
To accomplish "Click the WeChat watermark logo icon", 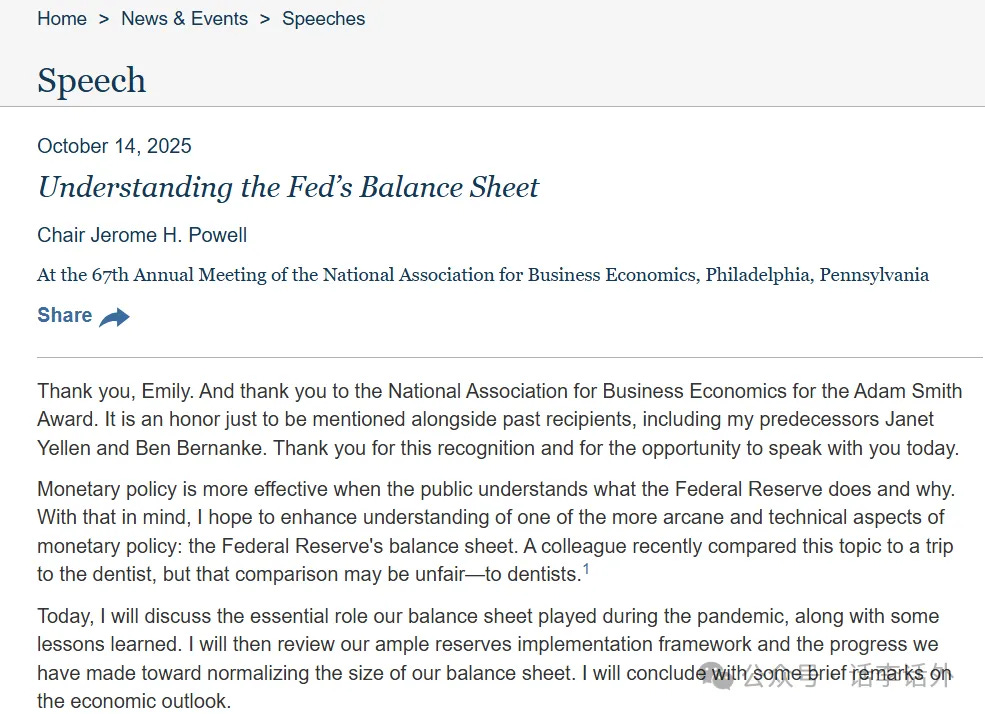I will (x=718, y=676).
